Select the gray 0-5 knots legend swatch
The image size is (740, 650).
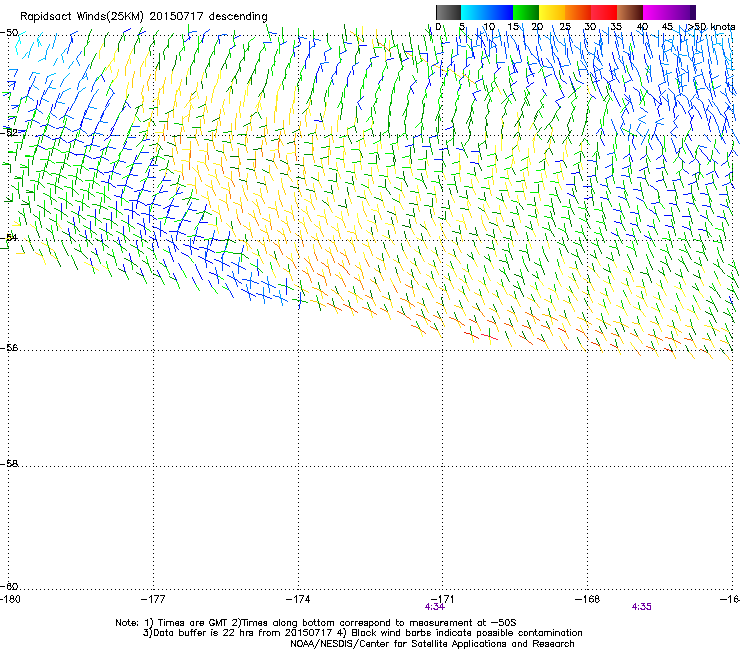click(x=448, y=12)
